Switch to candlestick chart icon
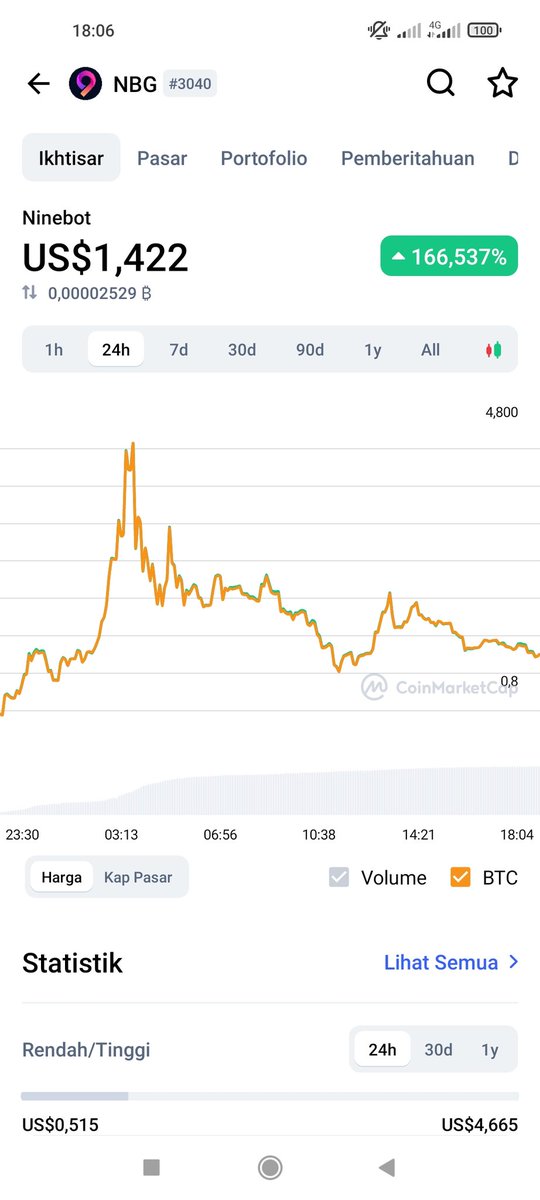 point(493,350)
